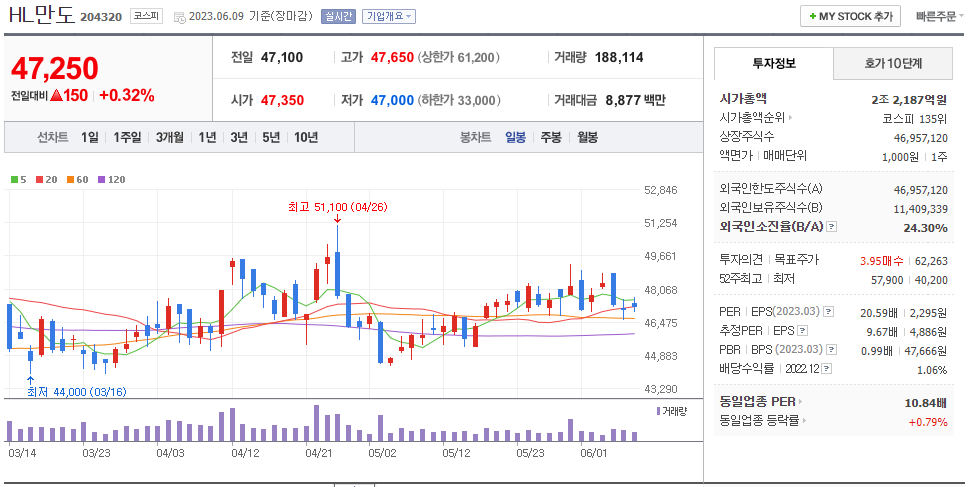Select the 1주일 line chart period

(127, 138)
